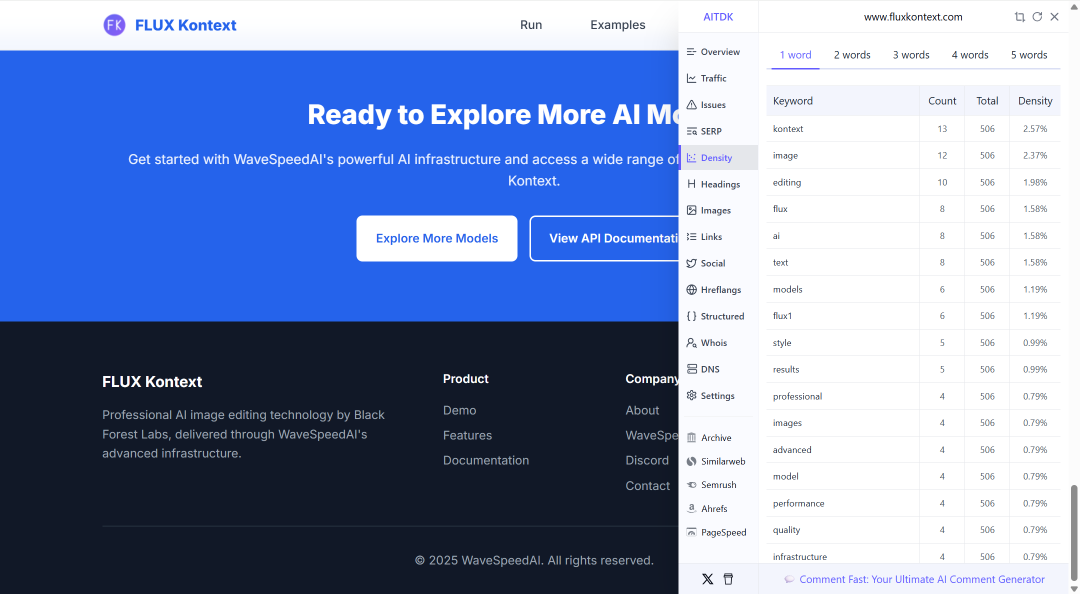The height and width of the screenshot is (594, 1080).
Task: Select the 'editing' keyword row
Action: click(913, 183)
